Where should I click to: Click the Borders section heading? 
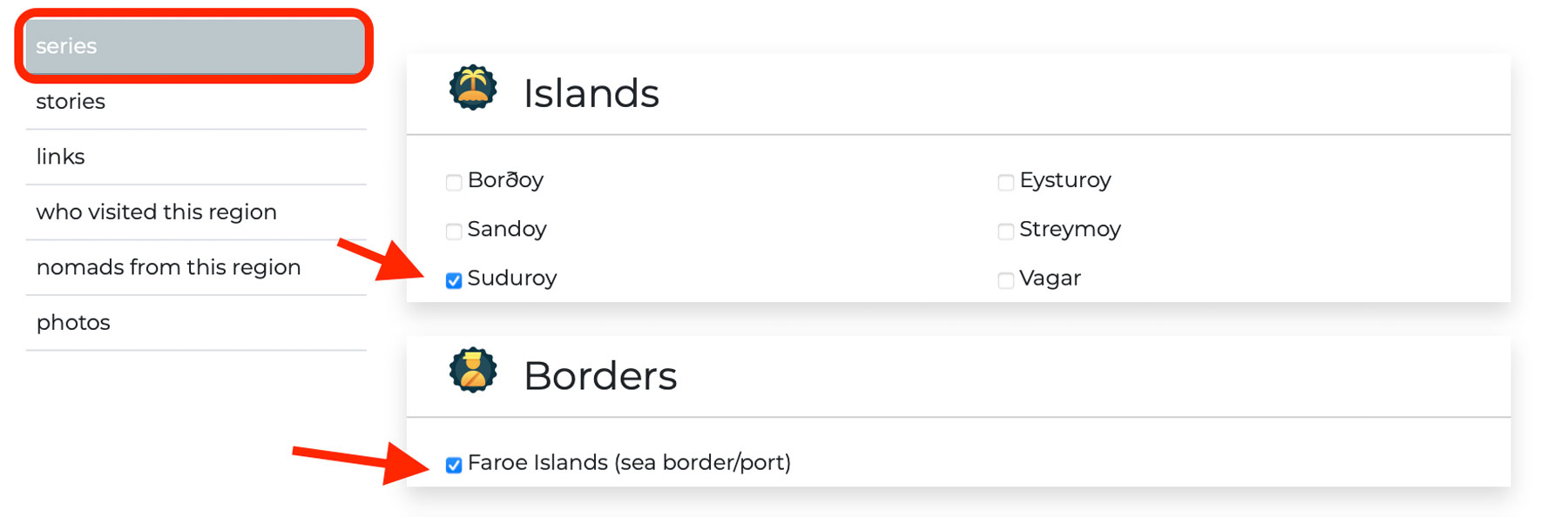[x=599, y=376]
